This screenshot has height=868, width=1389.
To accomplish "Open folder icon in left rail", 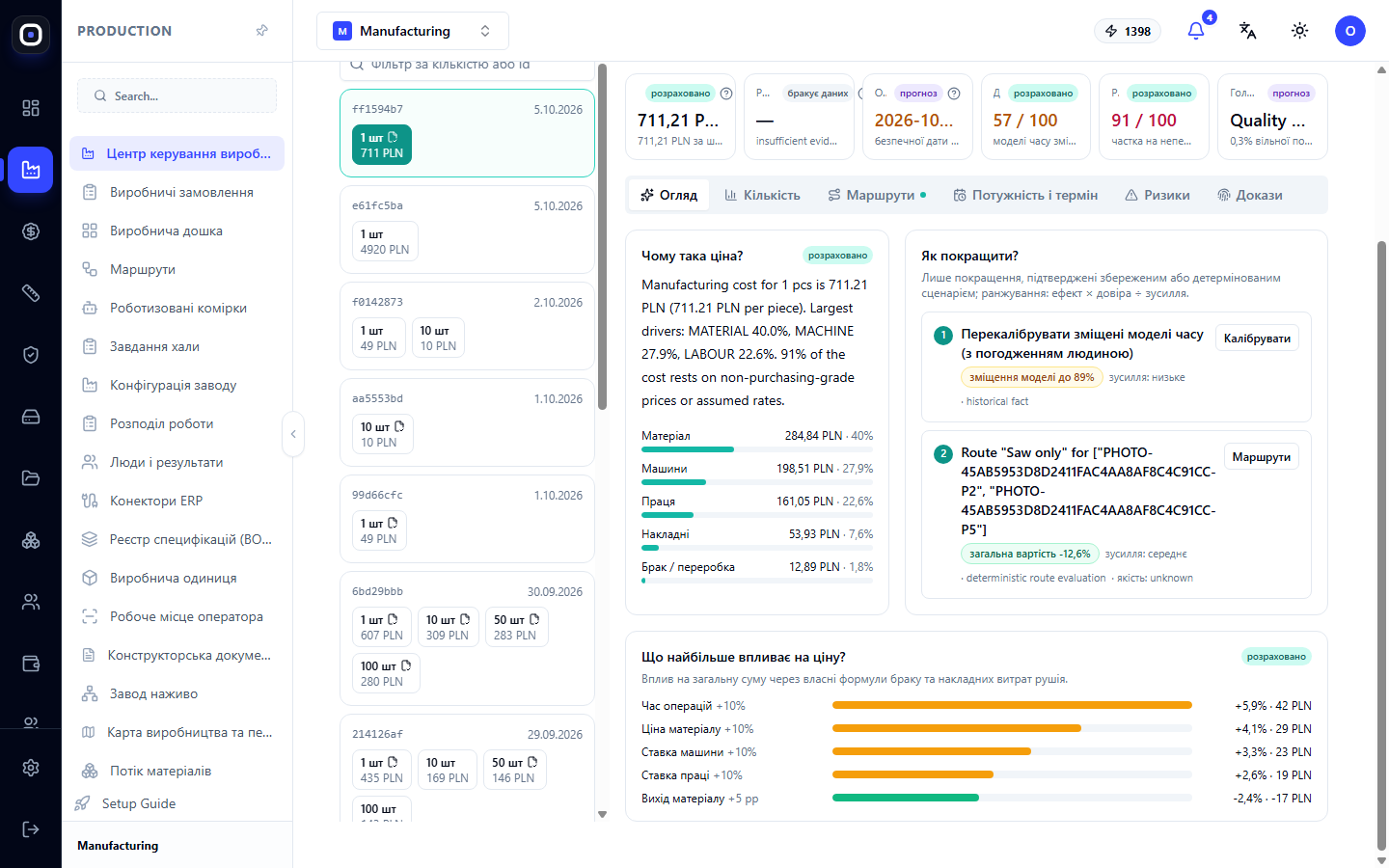I will coord(31,478).
